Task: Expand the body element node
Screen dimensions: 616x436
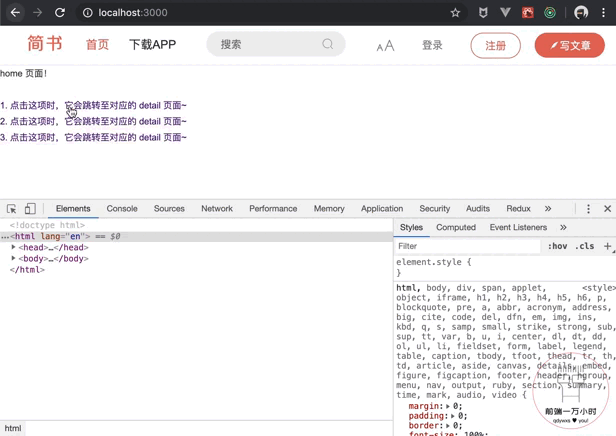Action: coord(13,258)
